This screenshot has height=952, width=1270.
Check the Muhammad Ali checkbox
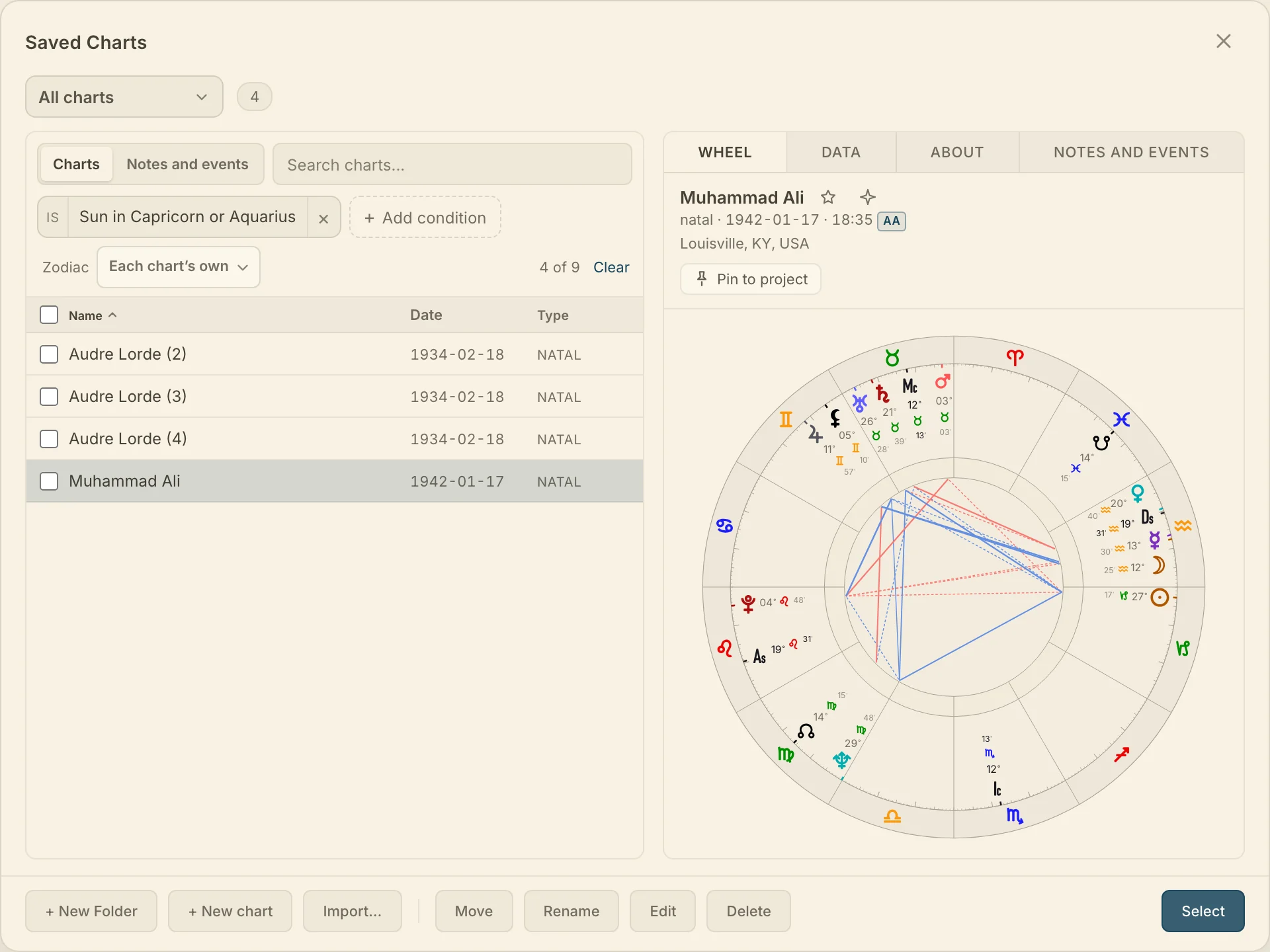coord(49,481)
